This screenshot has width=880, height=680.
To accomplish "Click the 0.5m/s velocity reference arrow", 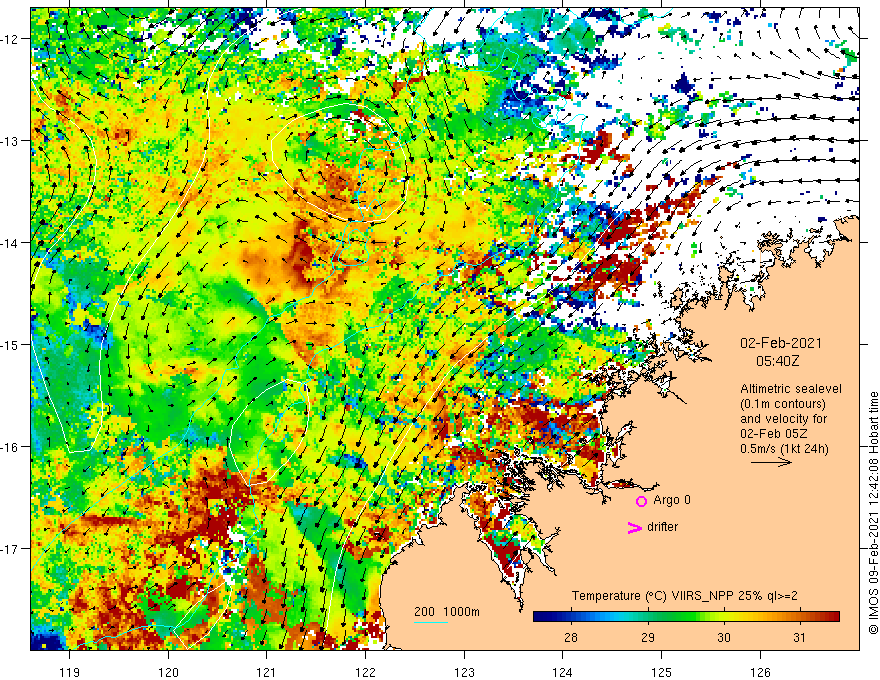I will tap(772, 462).
